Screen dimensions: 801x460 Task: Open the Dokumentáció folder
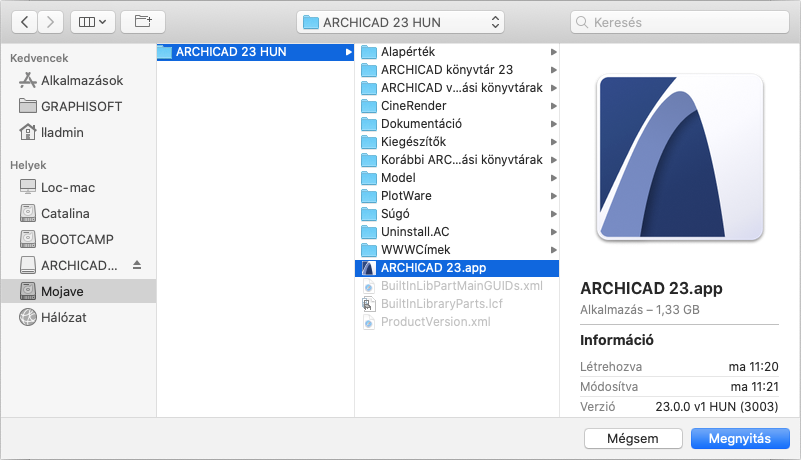[457, 124]
